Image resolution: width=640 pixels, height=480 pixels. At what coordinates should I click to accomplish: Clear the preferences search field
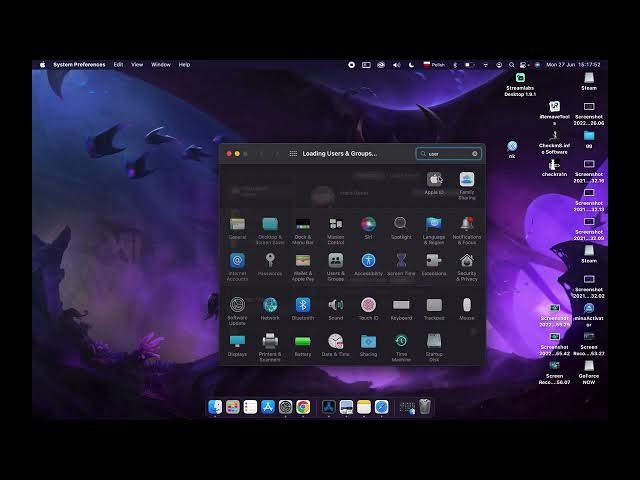(x=475, y=153)
